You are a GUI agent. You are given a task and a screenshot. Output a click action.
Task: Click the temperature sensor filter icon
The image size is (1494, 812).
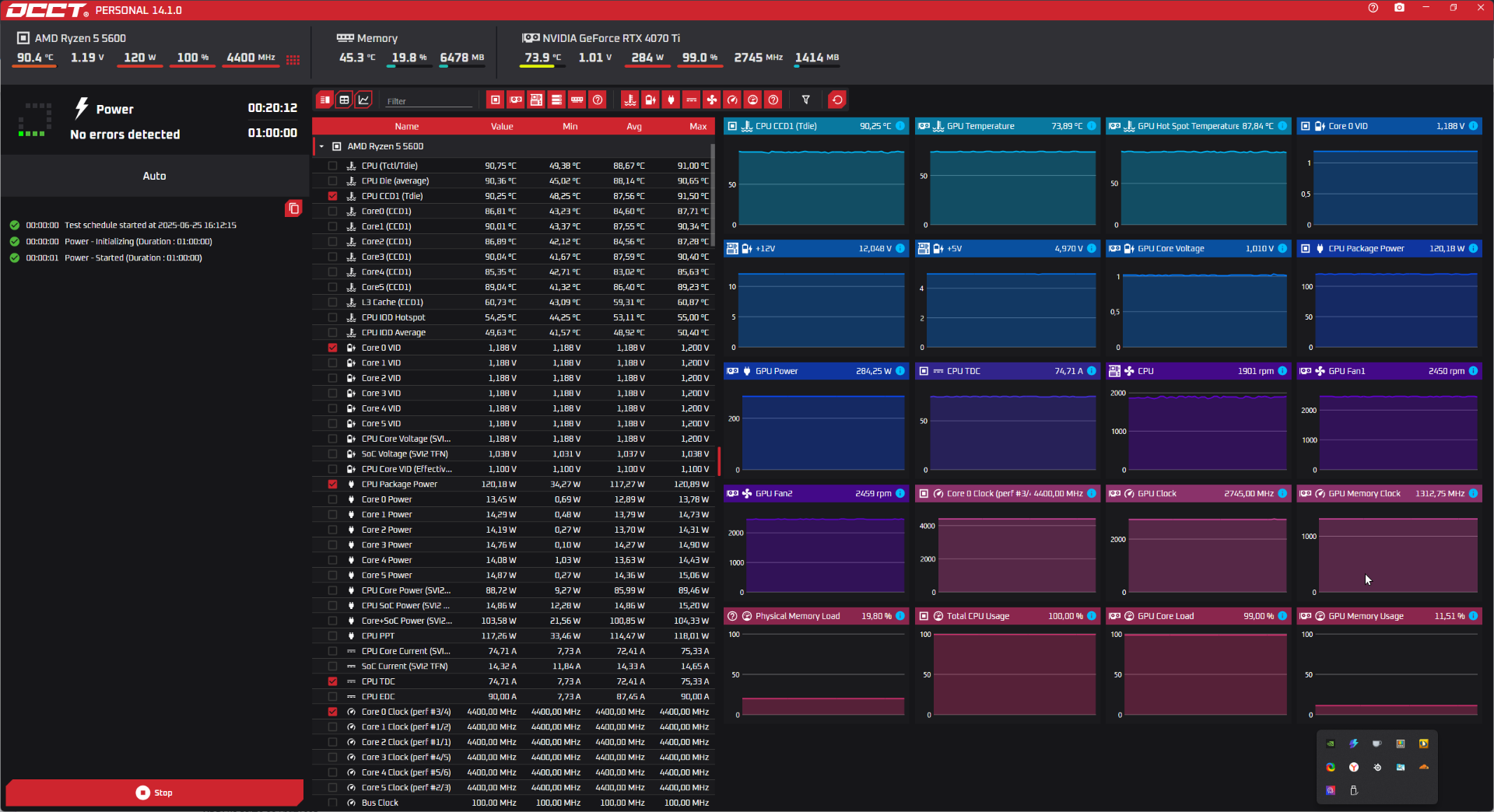click(x=630, y=100)
